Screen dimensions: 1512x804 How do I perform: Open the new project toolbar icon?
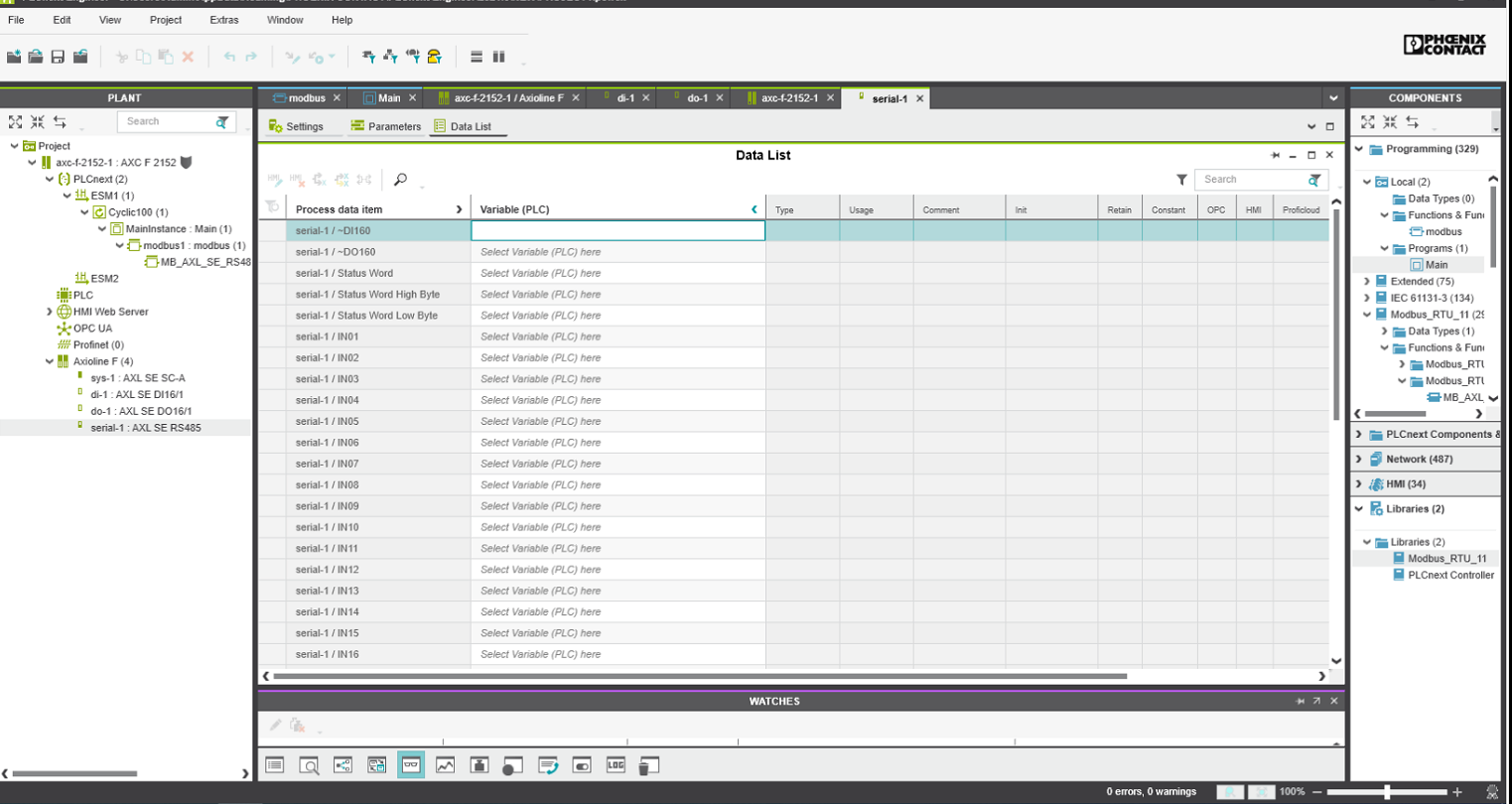(x=14, y=57)
